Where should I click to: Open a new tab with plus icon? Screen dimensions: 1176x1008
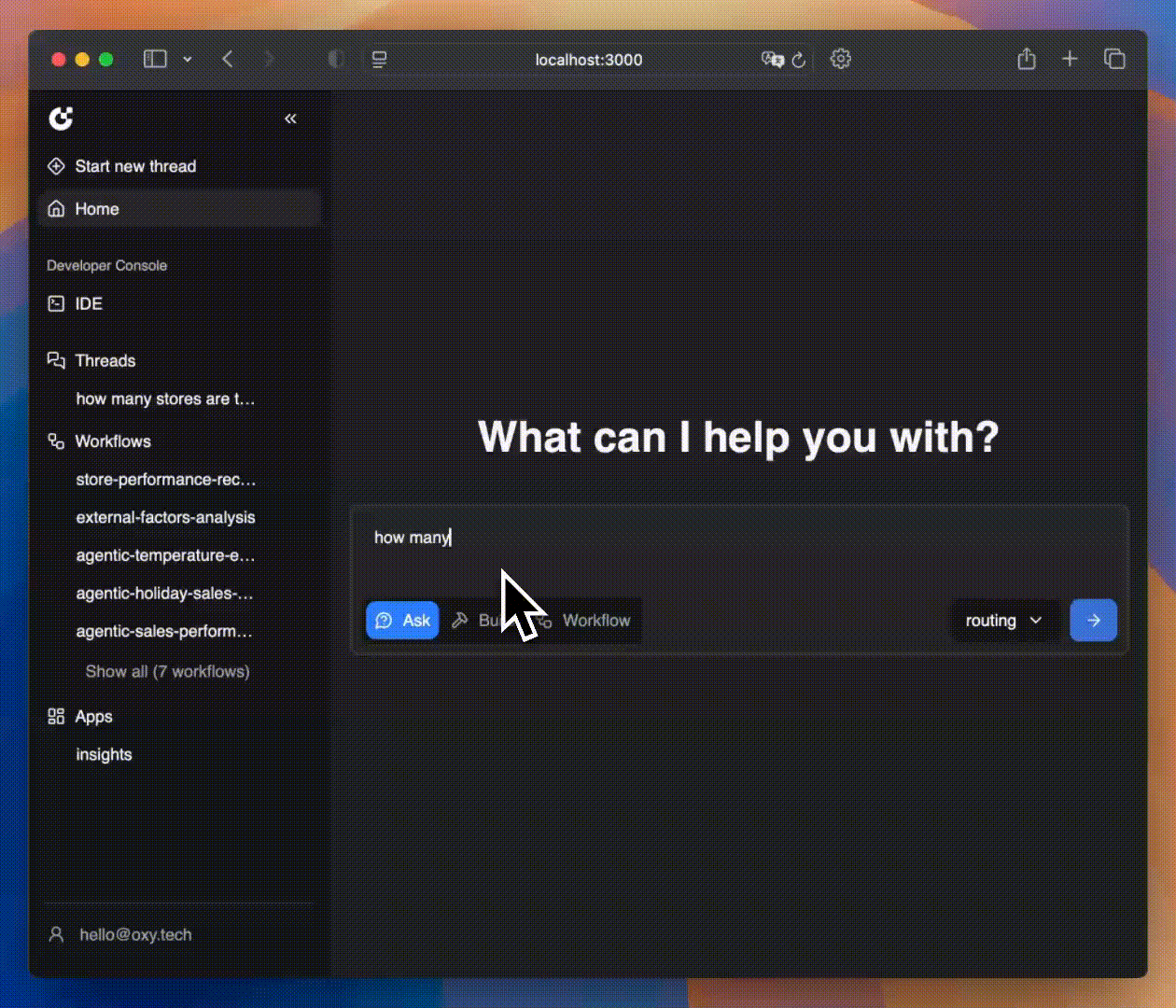pos(1070,59)
